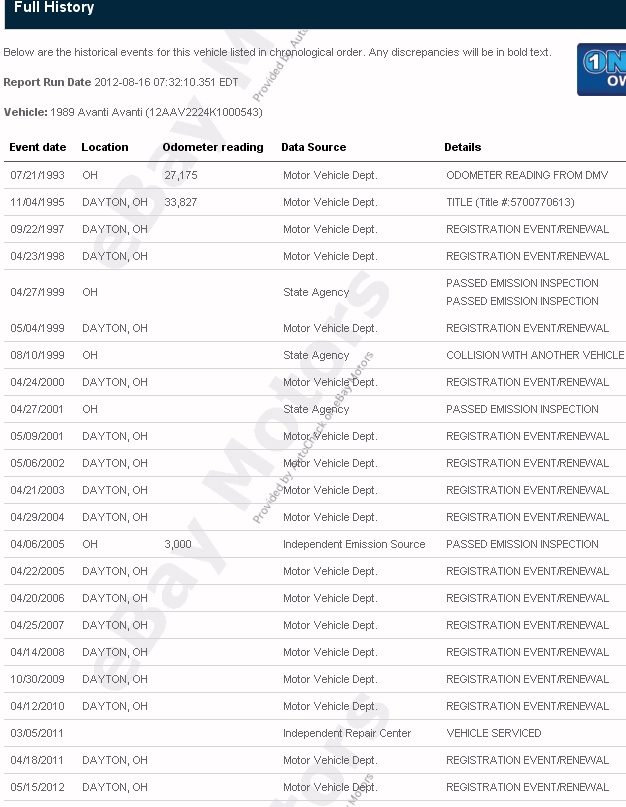Select the TITLE number details entry
626x807 pixels.
(510, 202)
